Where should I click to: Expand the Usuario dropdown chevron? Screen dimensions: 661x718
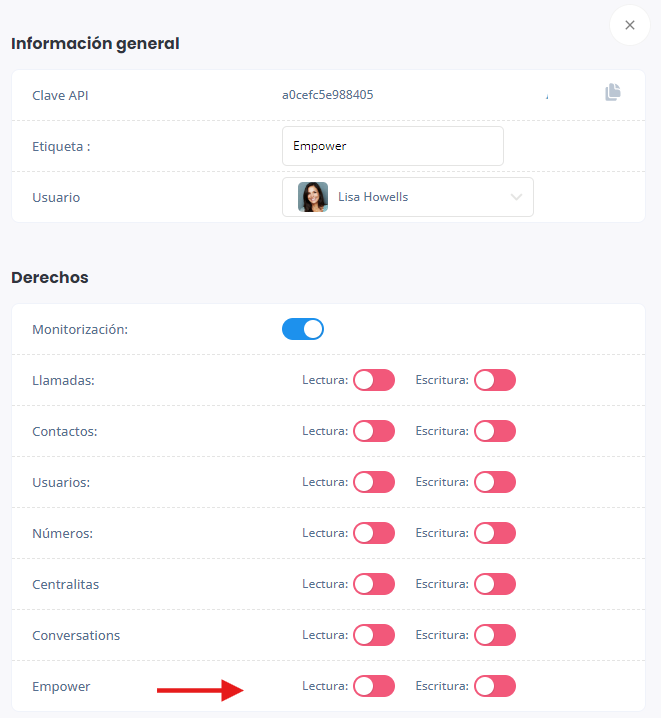click(x=516, y=197)
